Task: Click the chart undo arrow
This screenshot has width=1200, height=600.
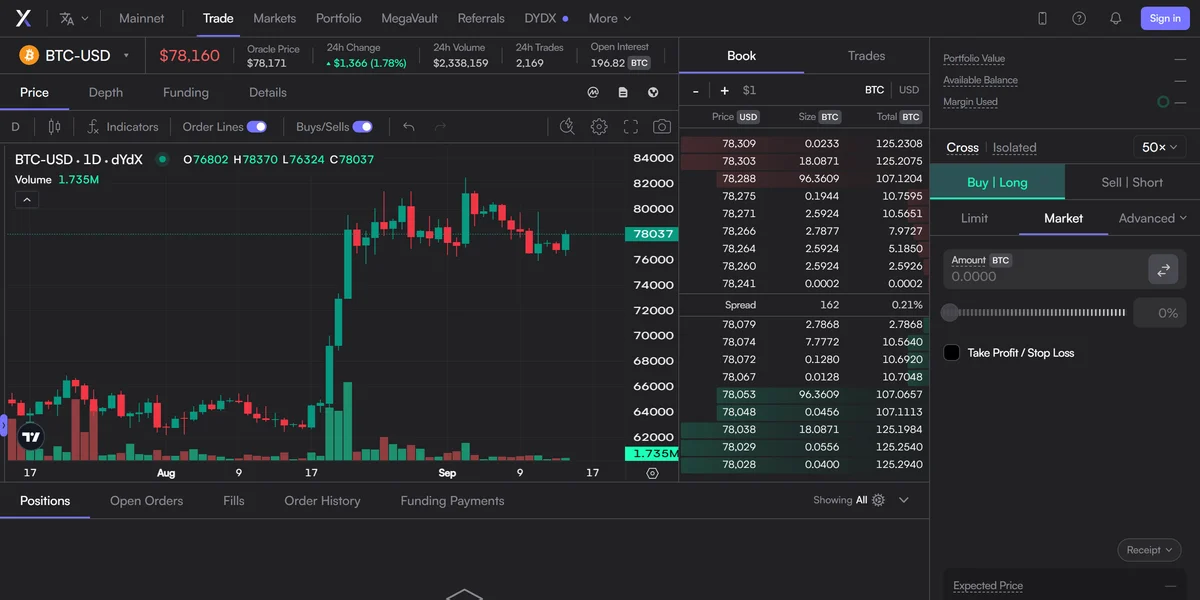Action: point(408,127)
